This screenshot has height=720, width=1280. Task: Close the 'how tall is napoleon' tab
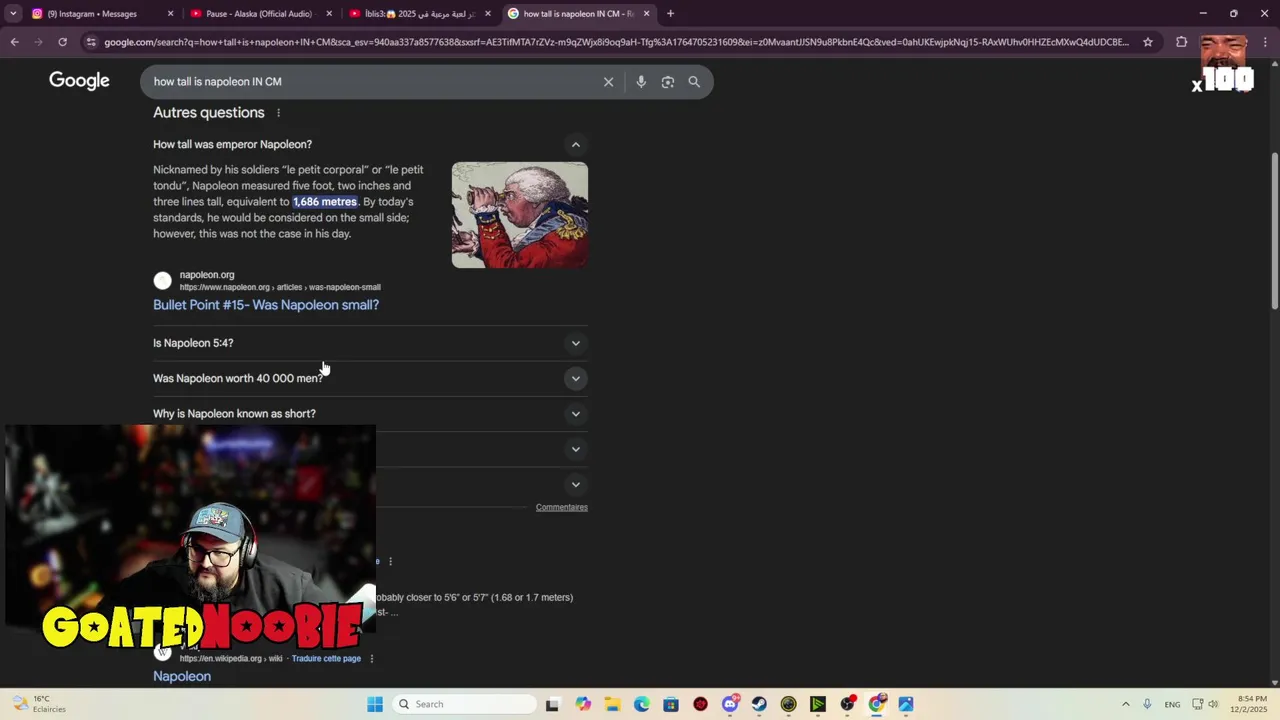pyautogui.click(x=646, y=14)
